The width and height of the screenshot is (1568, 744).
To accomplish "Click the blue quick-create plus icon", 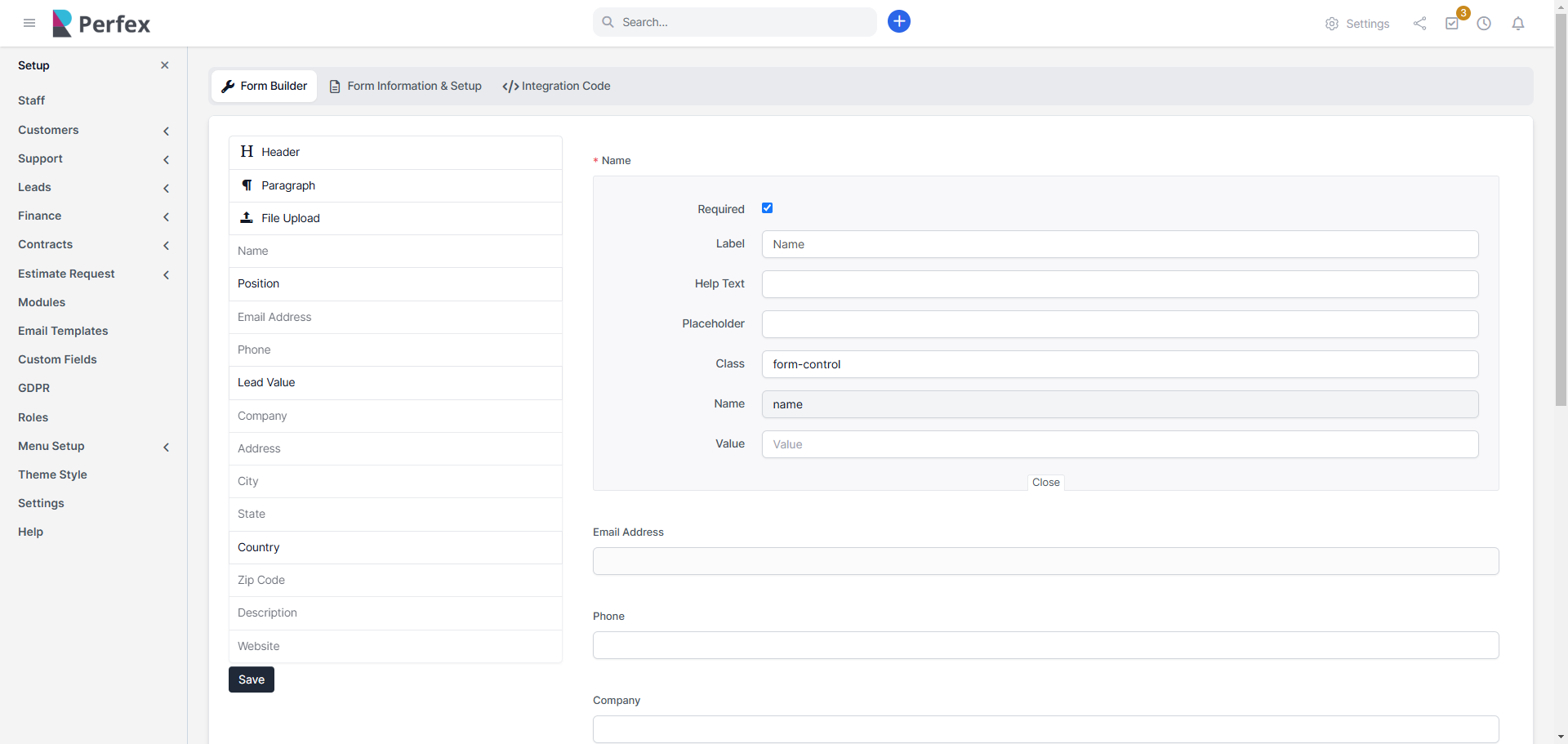I will pos(898,22).
